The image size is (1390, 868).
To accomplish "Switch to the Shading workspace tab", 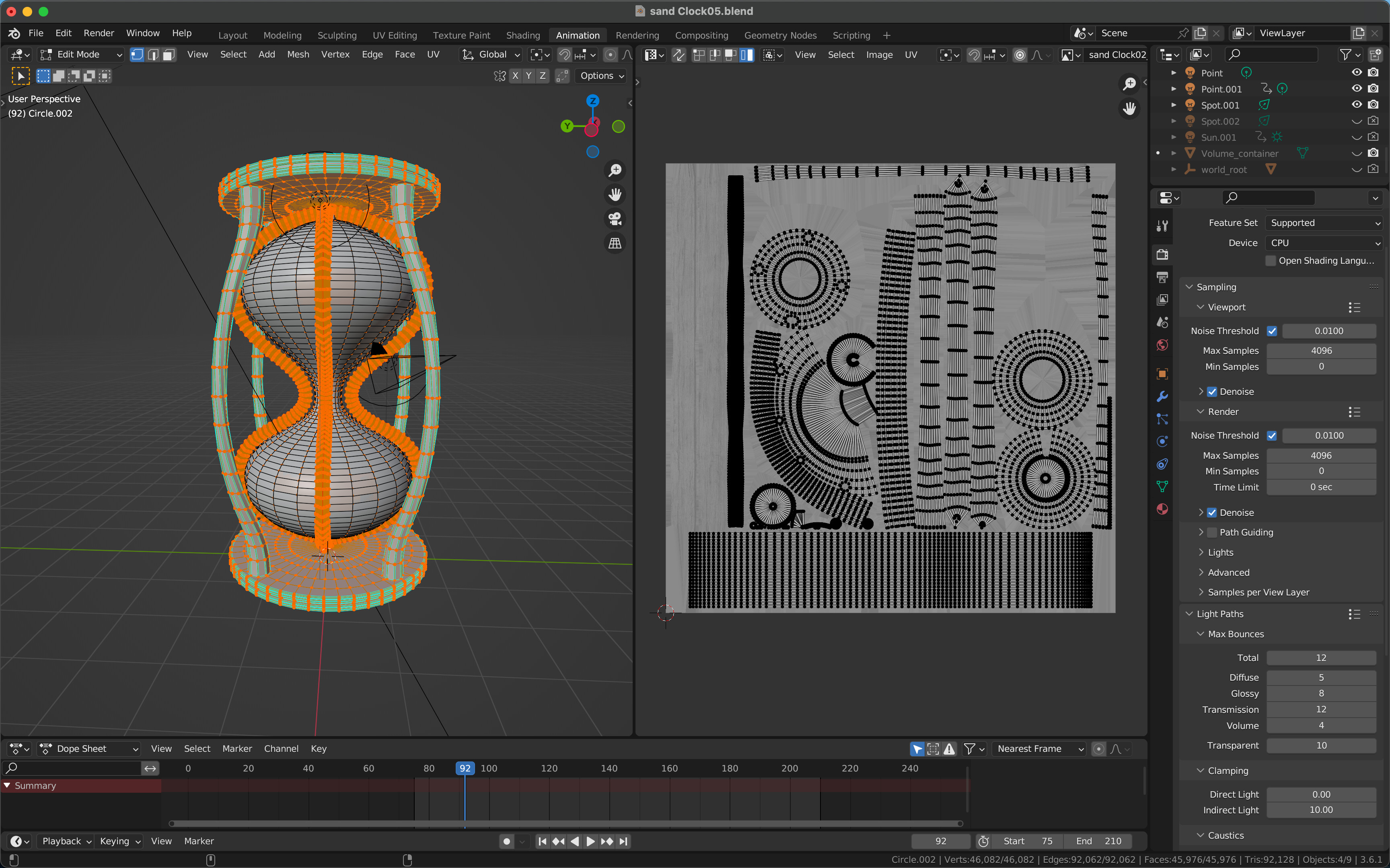I will tap(522, 35).
